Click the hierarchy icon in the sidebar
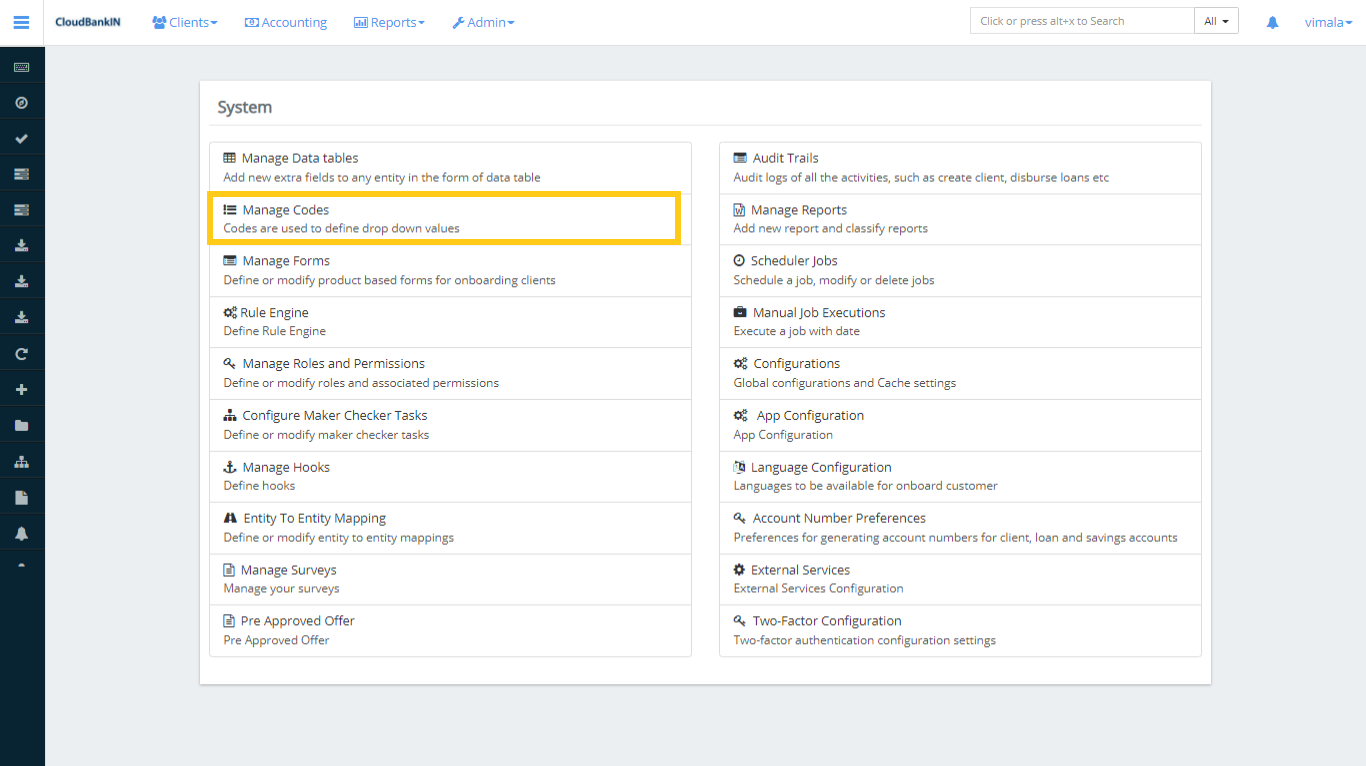The height and width of the screenshot is (766, 1366). 21,460
